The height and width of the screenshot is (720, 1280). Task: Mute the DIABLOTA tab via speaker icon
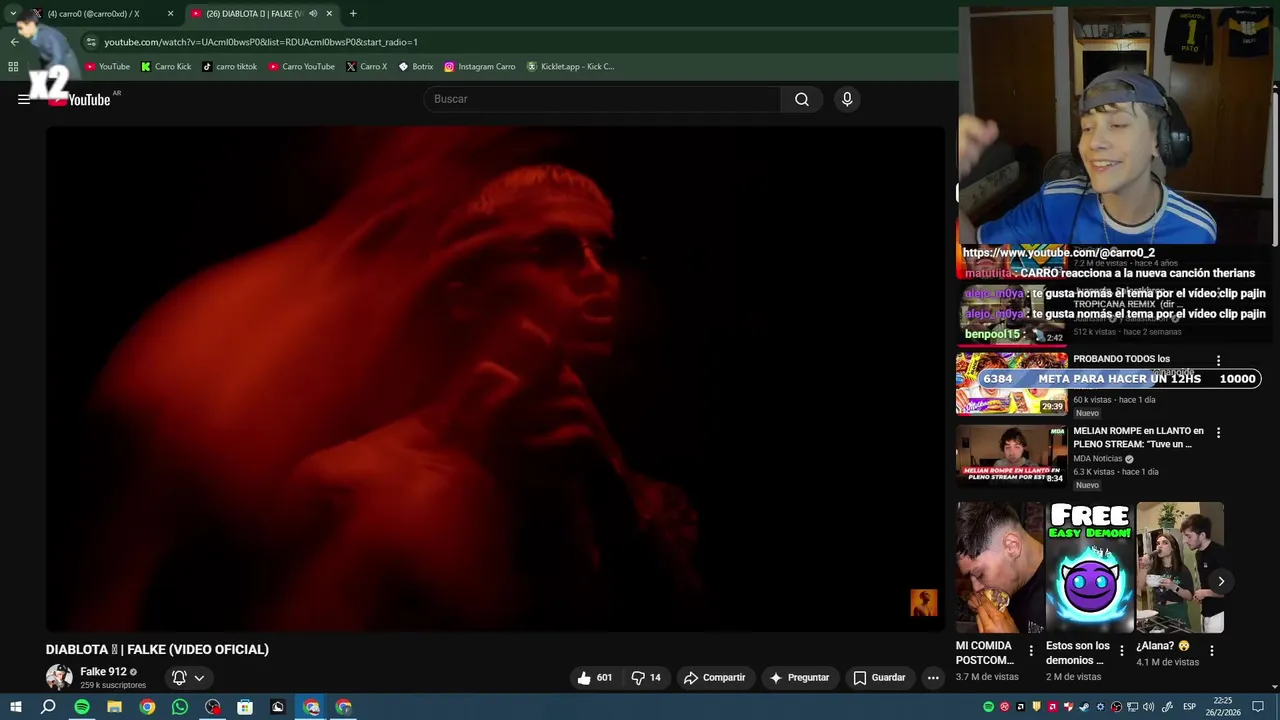[x=313, y=14]
